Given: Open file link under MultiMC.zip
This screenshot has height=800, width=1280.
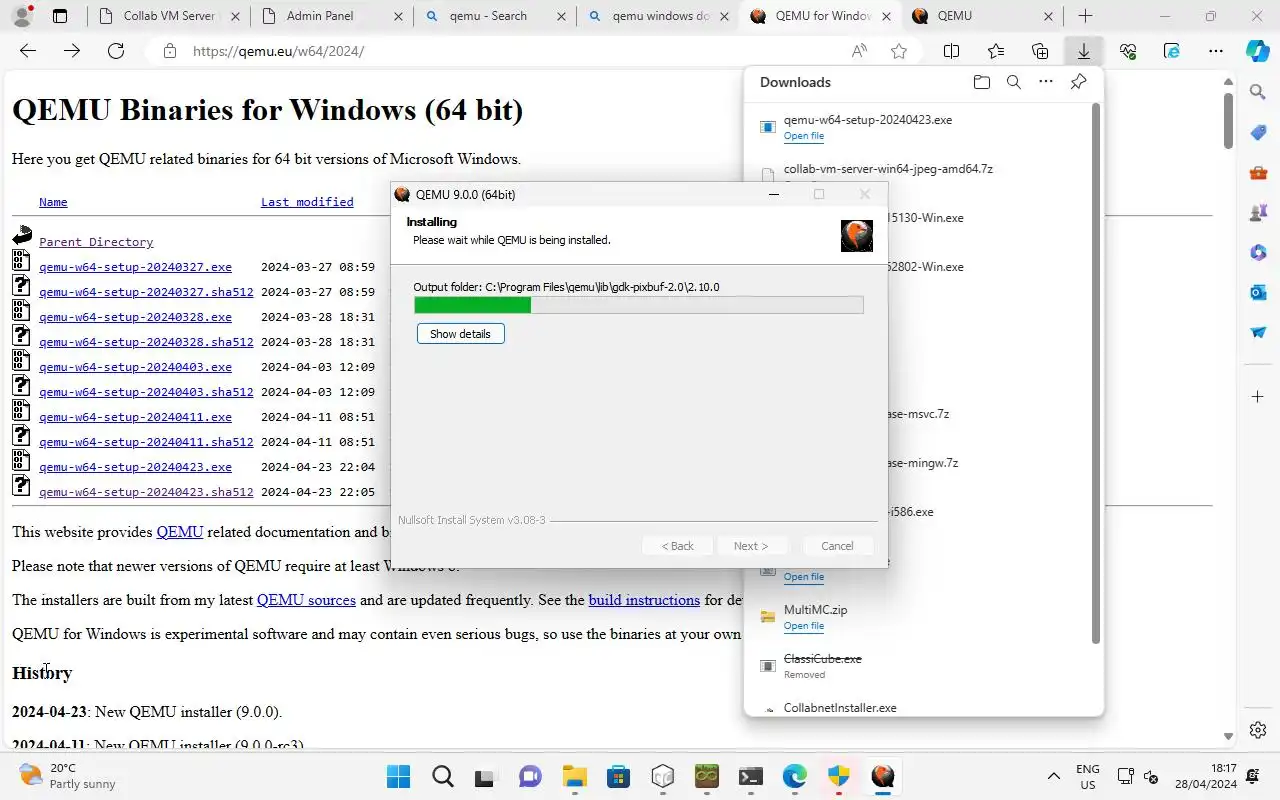Looking at the screenshot, I should 803,626.
